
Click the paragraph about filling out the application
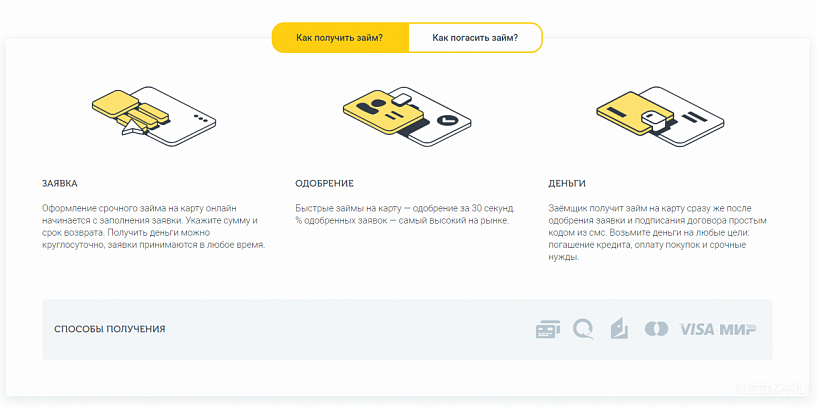click(154, 227)
